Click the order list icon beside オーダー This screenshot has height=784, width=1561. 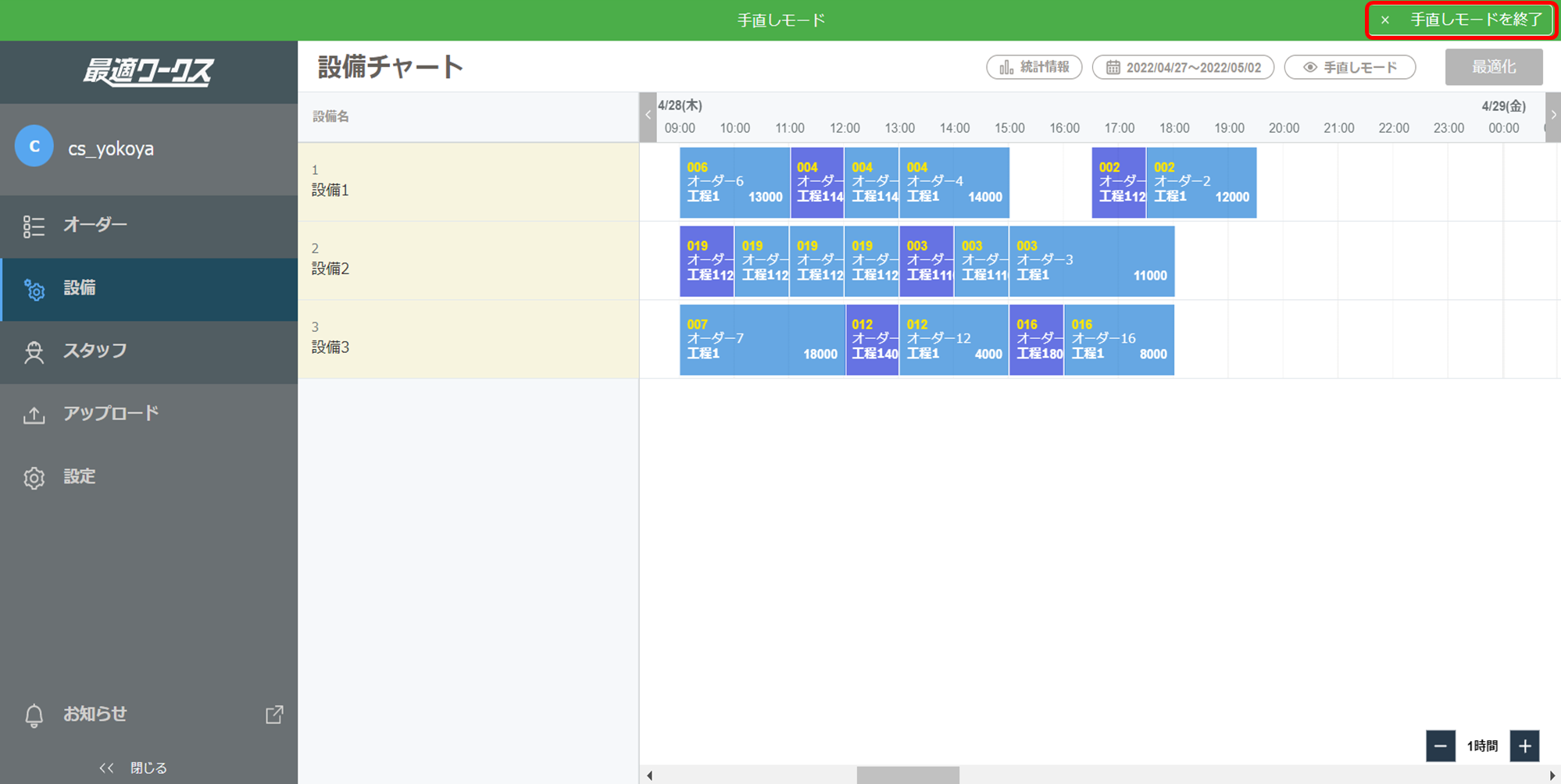click(x=34, y=226)
